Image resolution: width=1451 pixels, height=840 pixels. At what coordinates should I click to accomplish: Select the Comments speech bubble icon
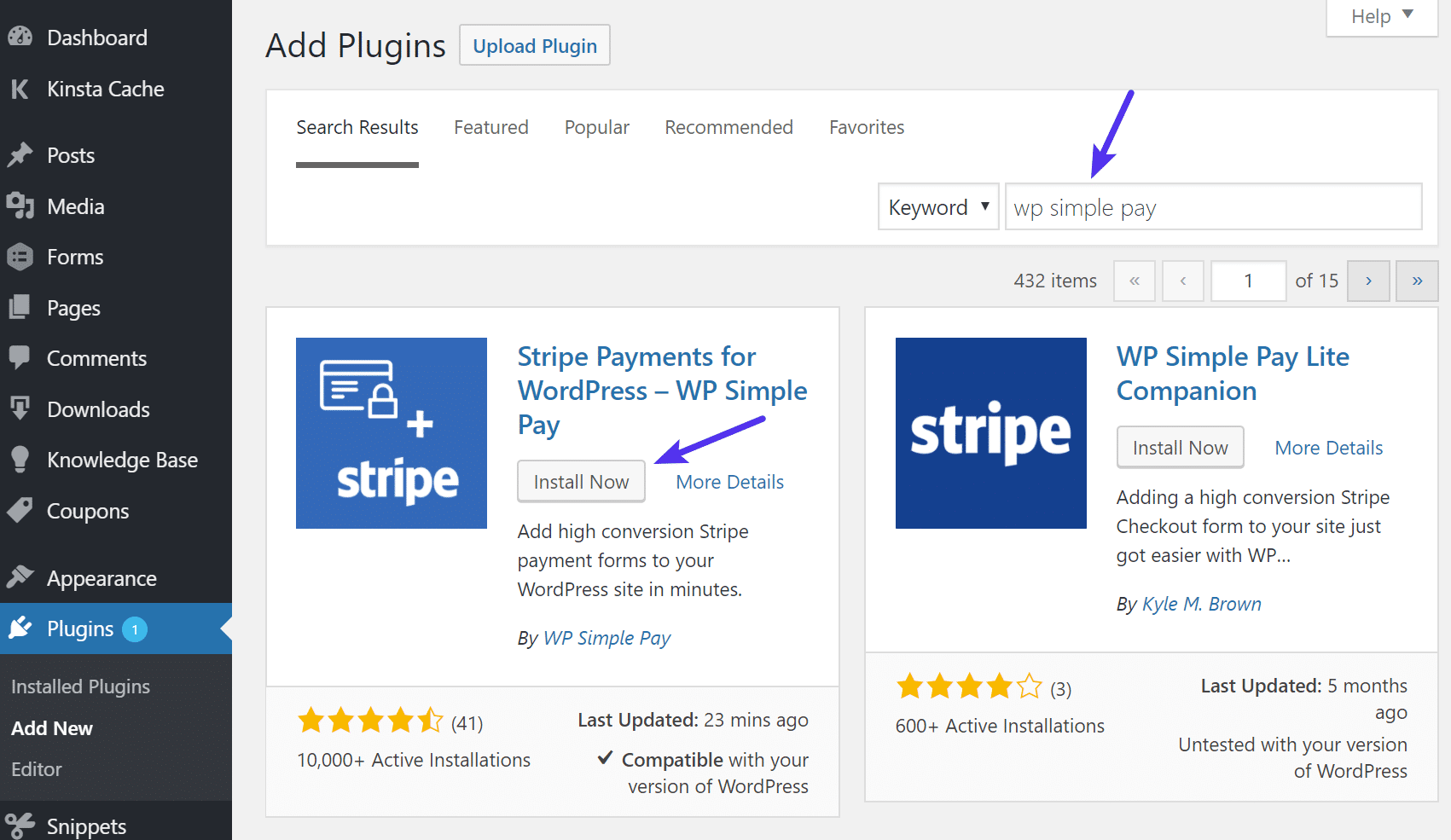pyautogui.click(x=20, y=358)
